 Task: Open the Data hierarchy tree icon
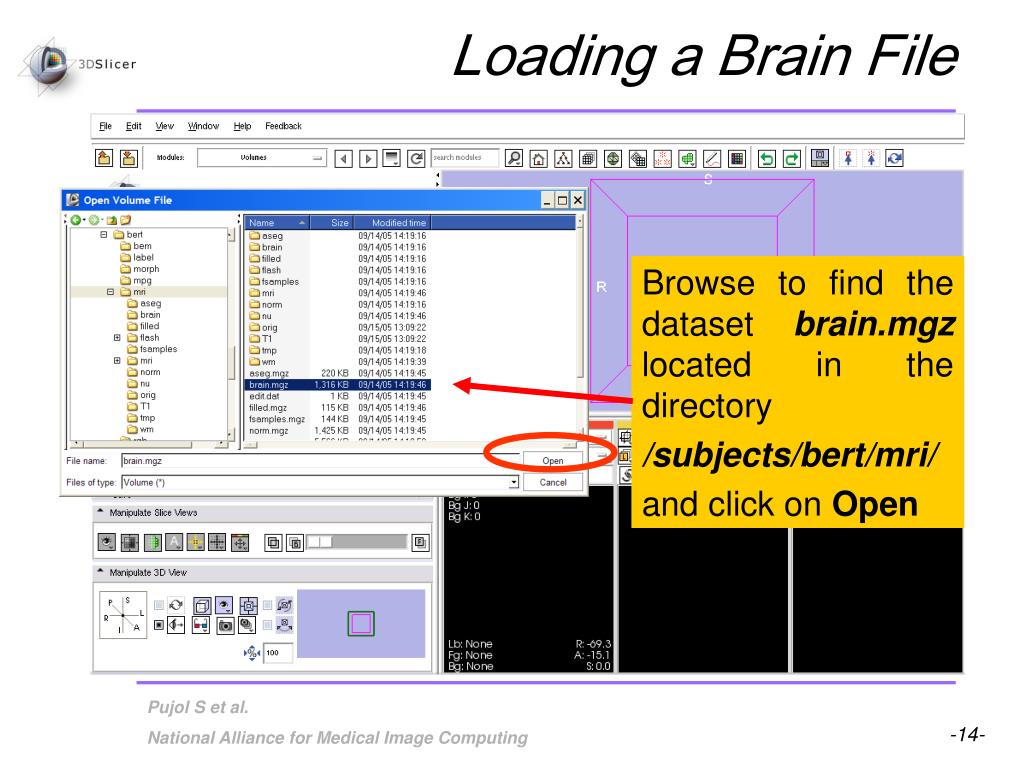coord(563,159)
